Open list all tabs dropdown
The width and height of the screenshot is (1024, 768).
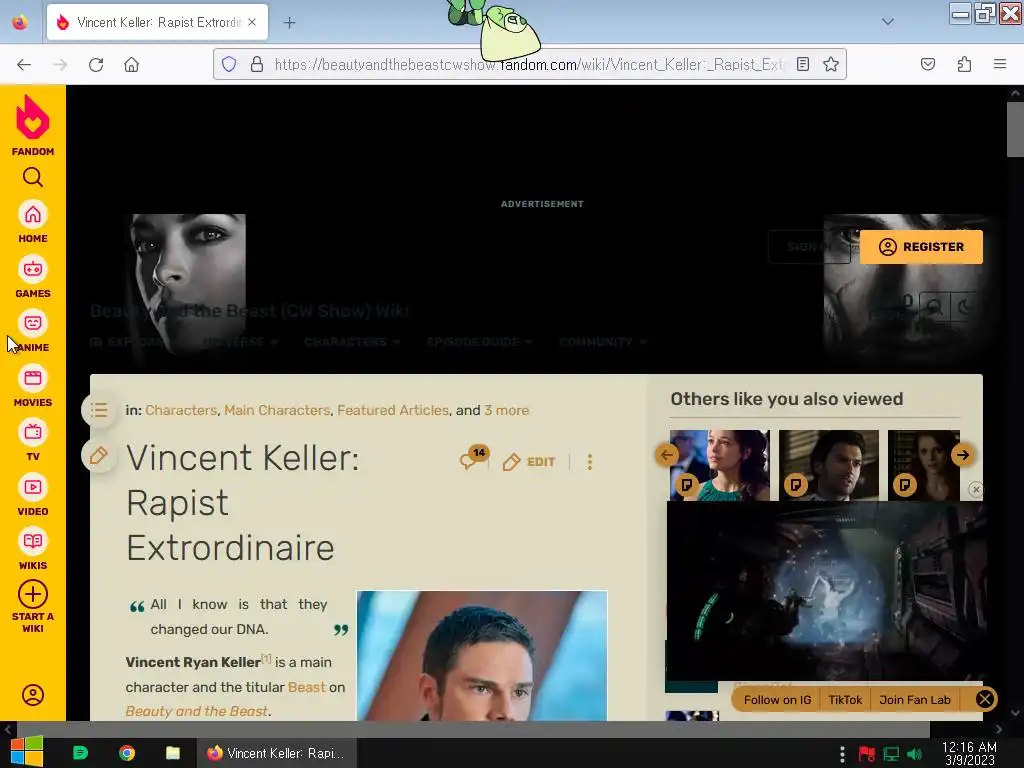(888, 22)
